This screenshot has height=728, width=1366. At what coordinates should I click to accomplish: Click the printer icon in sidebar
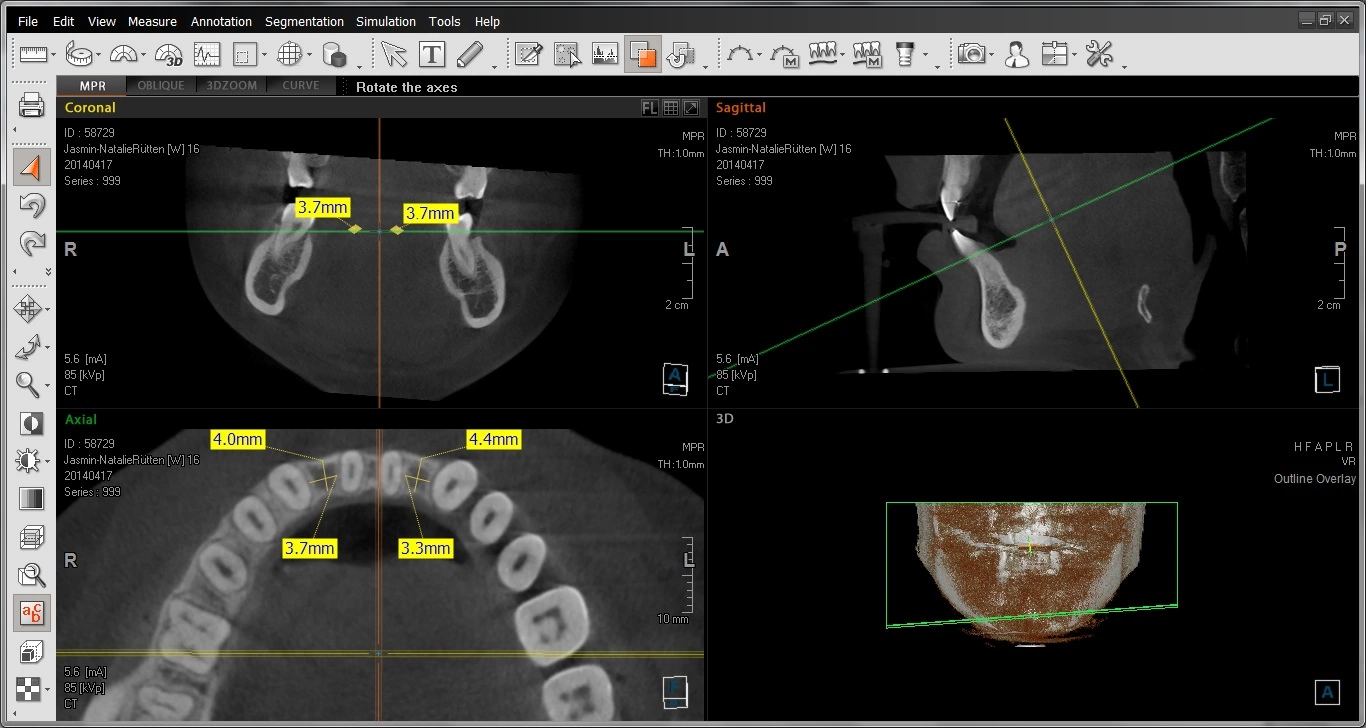(x=32, y=104)
